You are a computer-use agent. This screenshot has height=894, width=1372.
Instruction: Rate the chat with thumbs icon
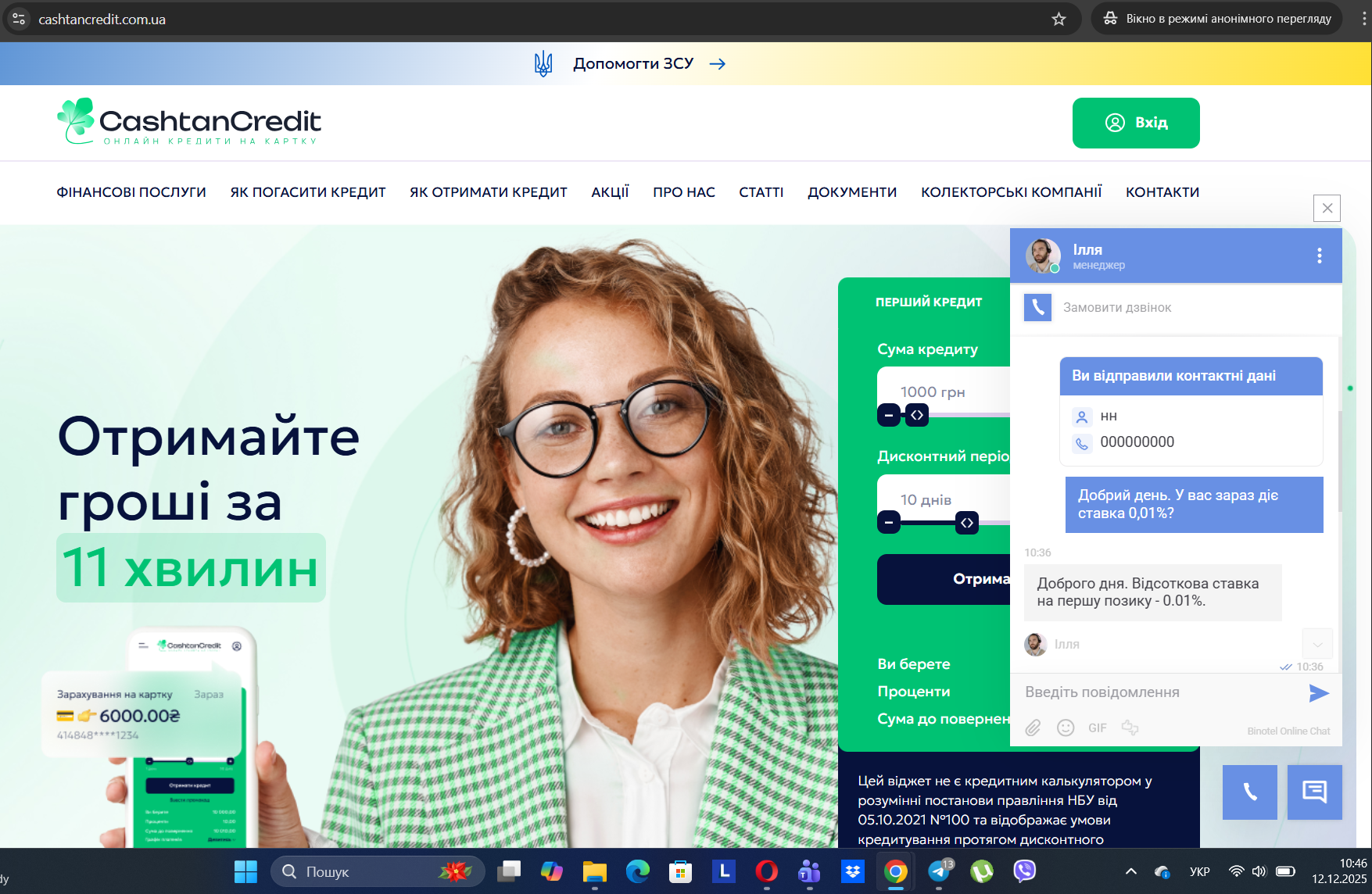[x=1130, y=728]
